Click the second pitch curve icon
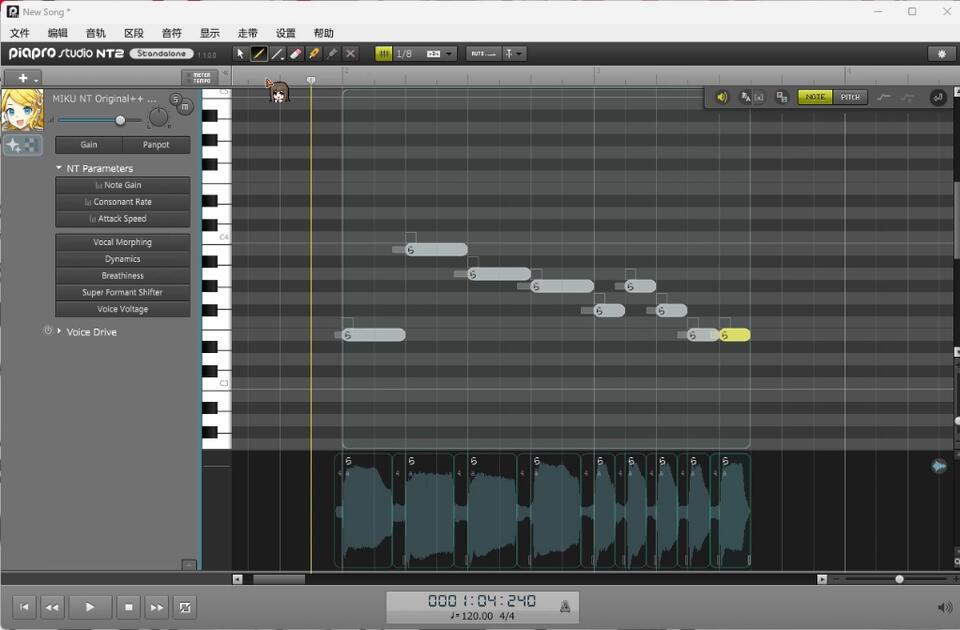The height and width of the screenshot is (630, 960). pyautogui.click(x=908, y=97)
